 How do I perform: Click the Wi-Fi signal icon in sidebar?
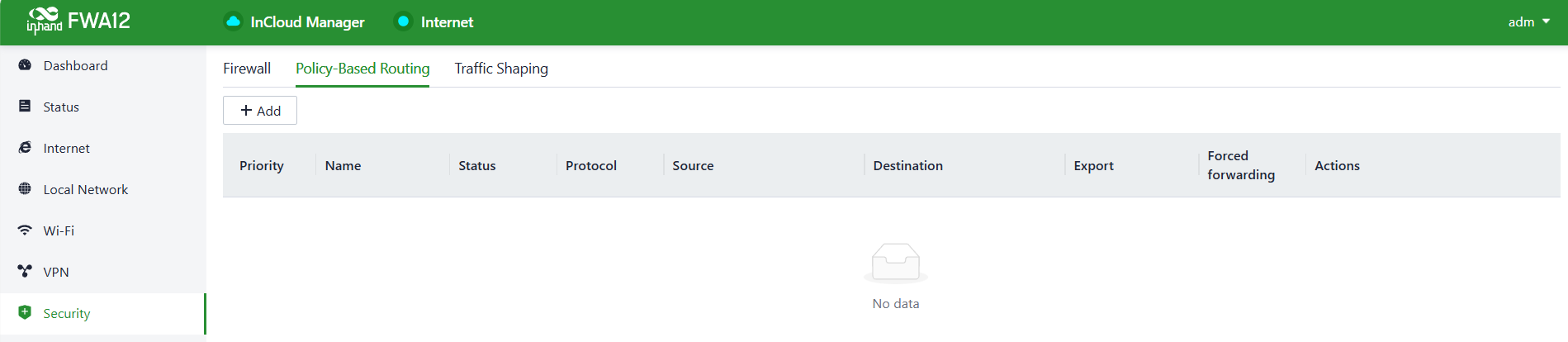tap(25, 230)
